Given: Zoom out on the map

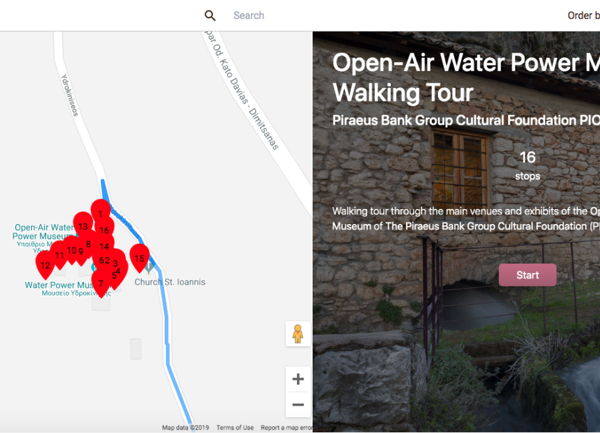Looking at the screenshot, I should [x=298, y=404].
